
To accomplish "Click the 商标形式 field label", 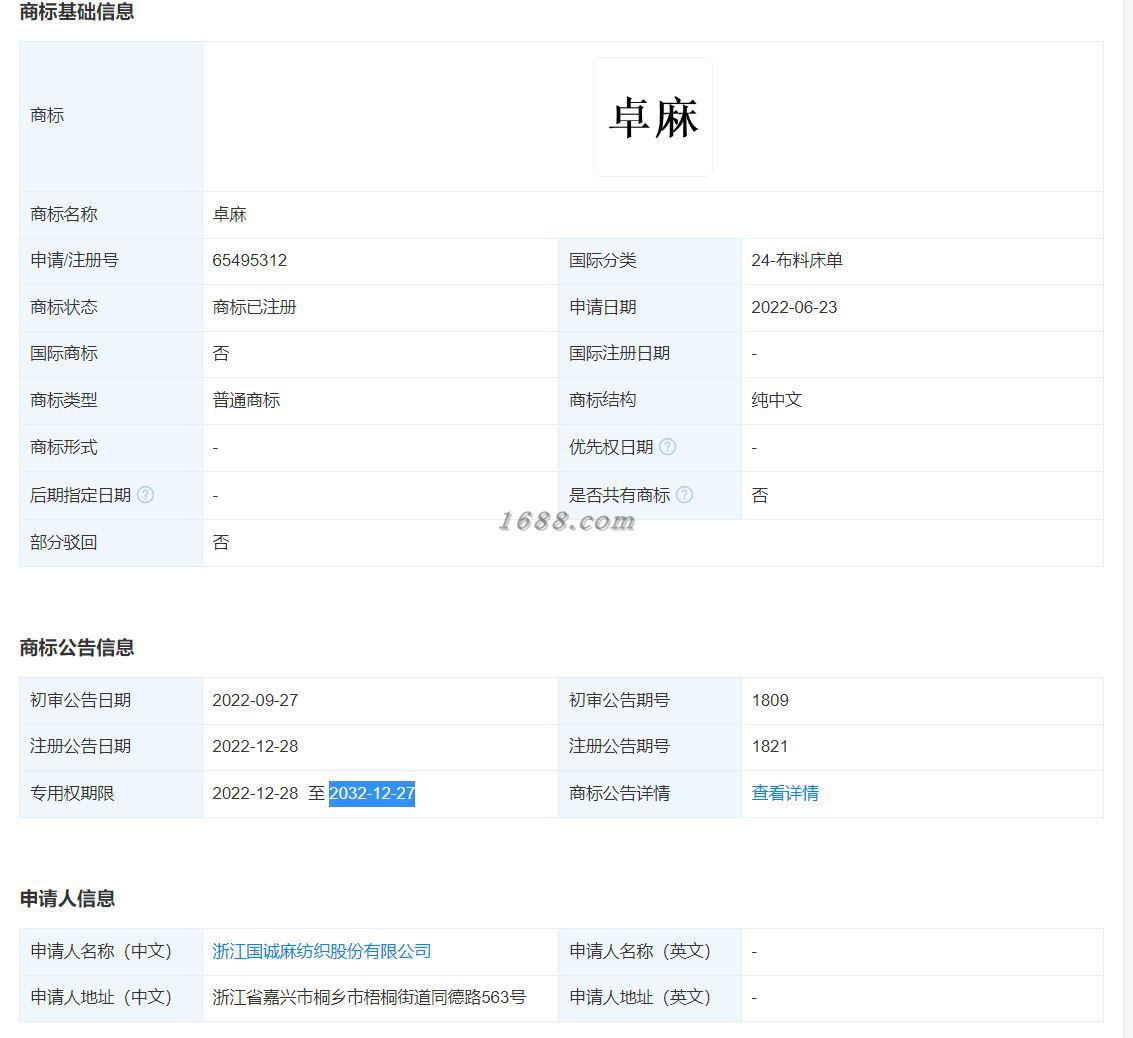I will click(x=64, y=447).
